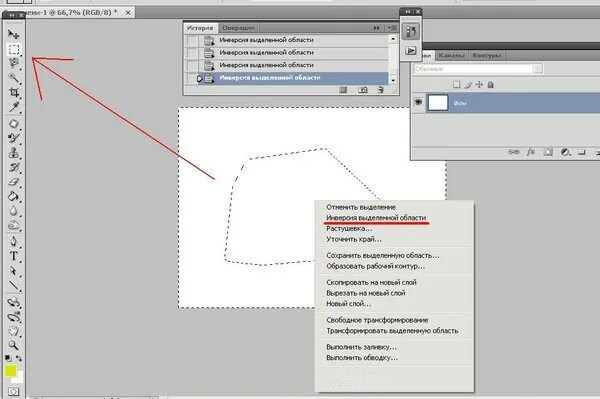Select the Eraser tool
Screen dimensions: 600x399
[14, 182]
